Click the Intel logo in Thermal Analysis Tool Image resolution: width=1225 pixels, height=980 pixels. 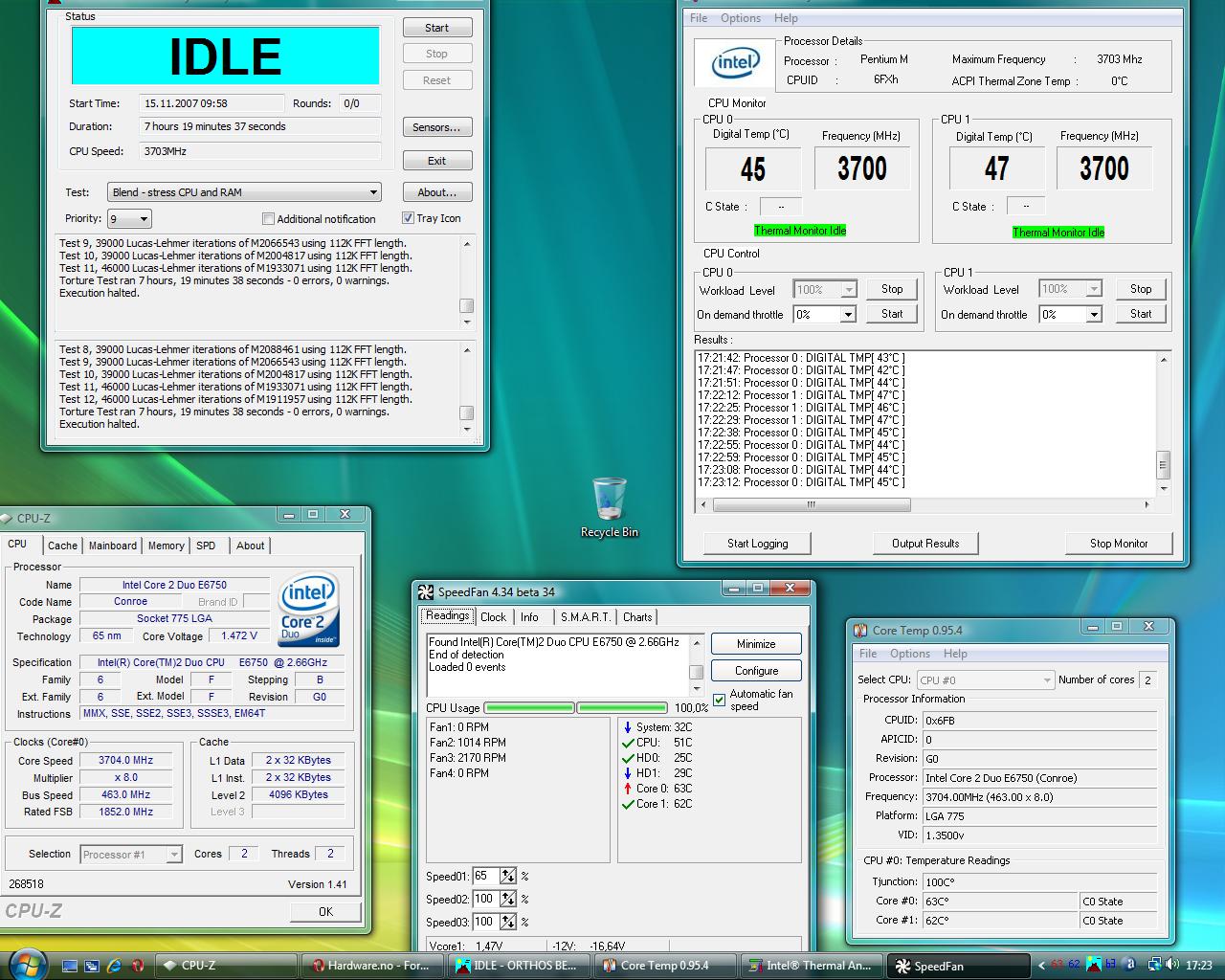(x=734, y=64)
